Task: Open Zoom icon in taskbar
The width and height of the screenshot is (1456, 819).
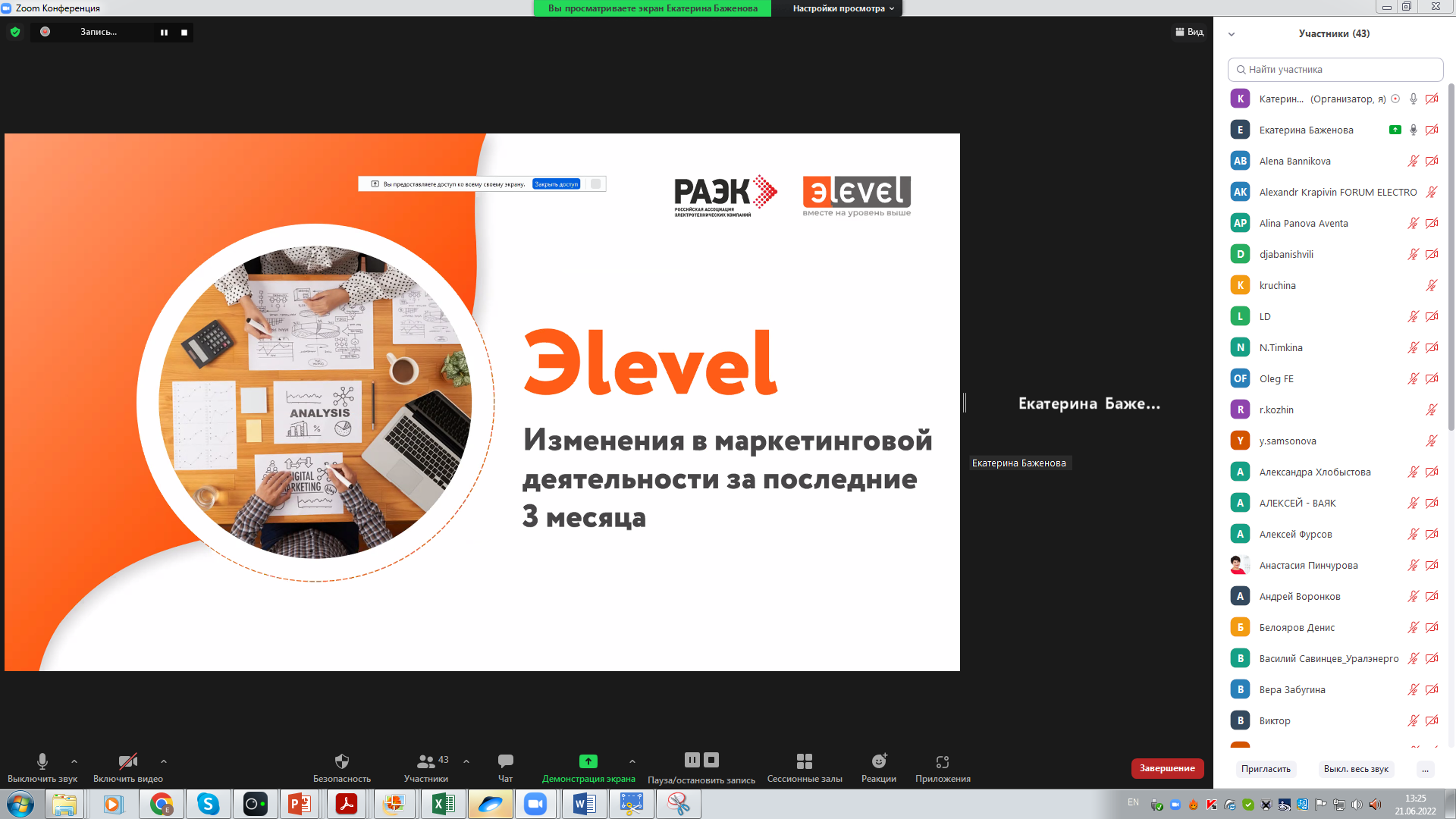Action: [536, 804]
